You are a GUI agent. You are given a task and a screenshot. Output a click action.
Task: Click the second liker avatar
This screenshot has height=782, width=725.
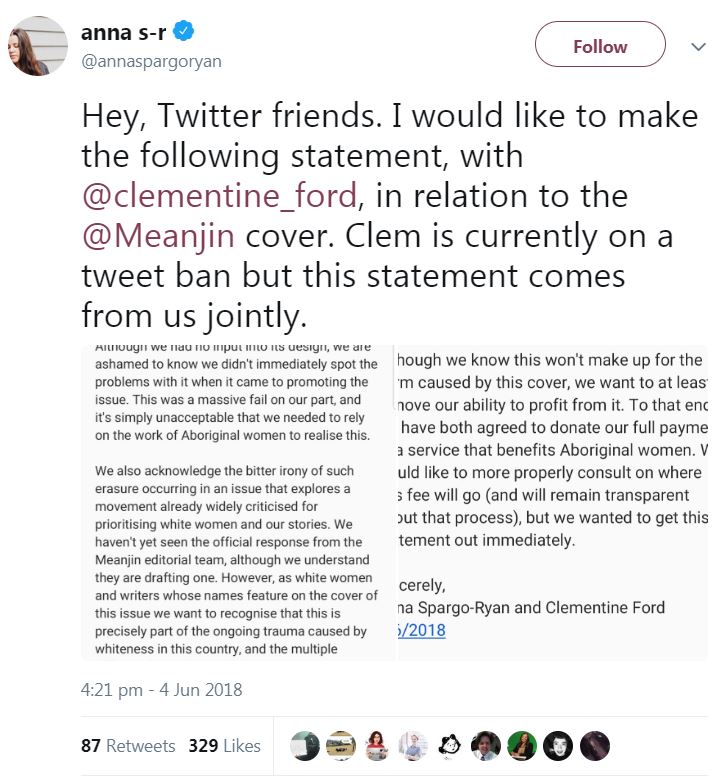point(342,746)
